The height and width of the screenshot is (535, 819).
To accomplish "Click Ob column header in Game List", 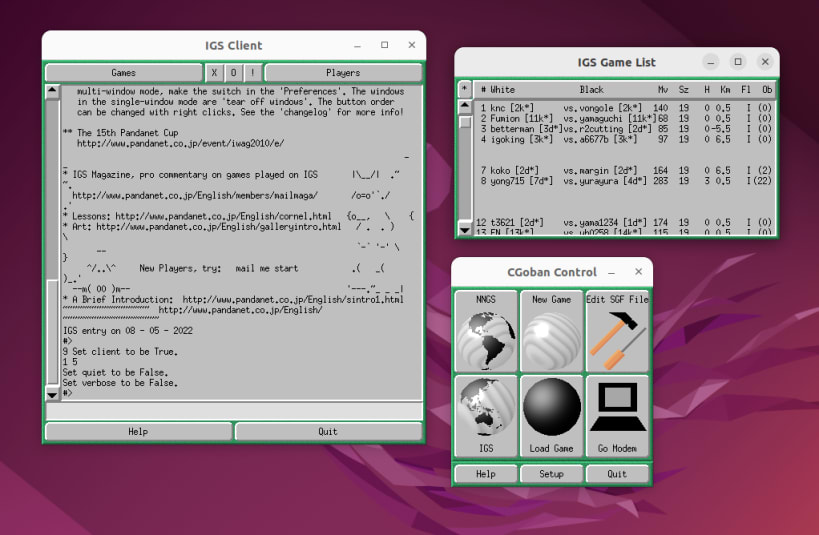I will point(767,90).
